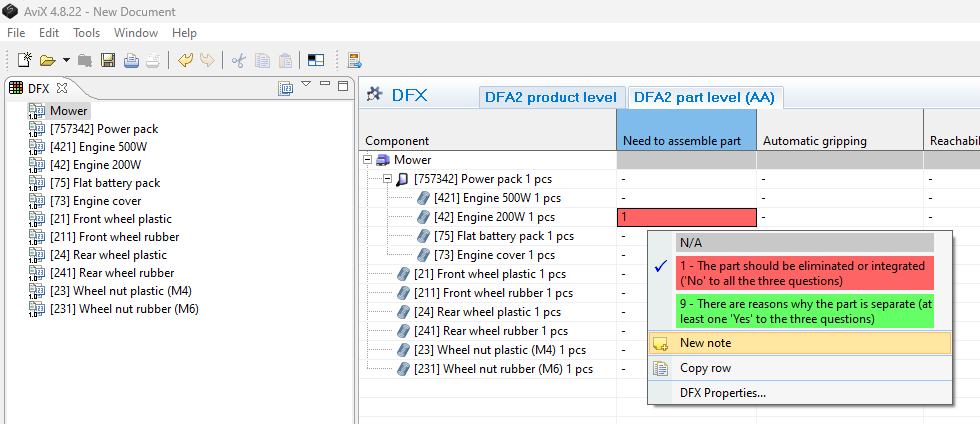Switch to DFA2 product level tab

pos(550,97)
